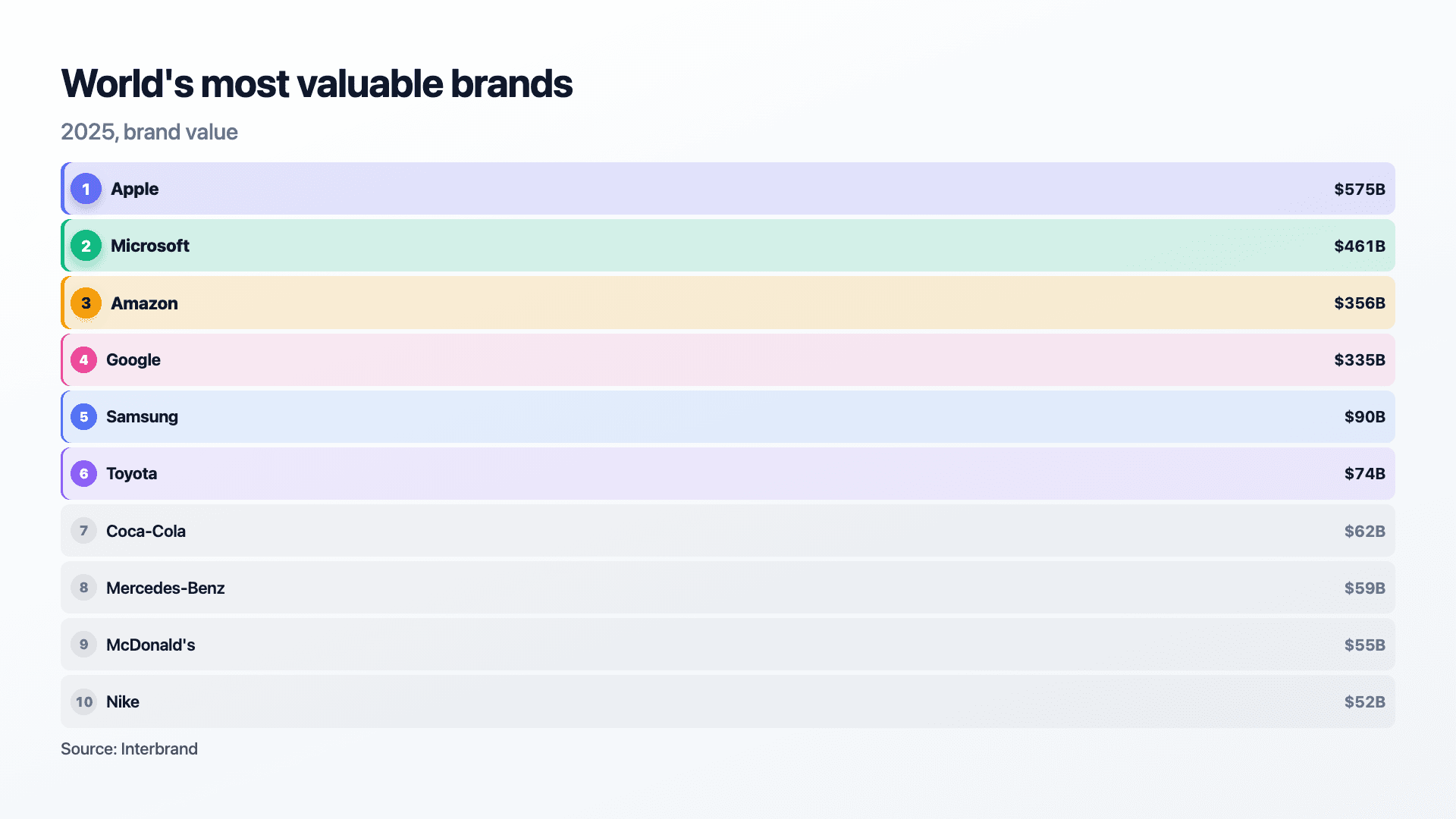Click the Mercedes-Benz brand label
The image size is (1456, 819).
[165, 588]
